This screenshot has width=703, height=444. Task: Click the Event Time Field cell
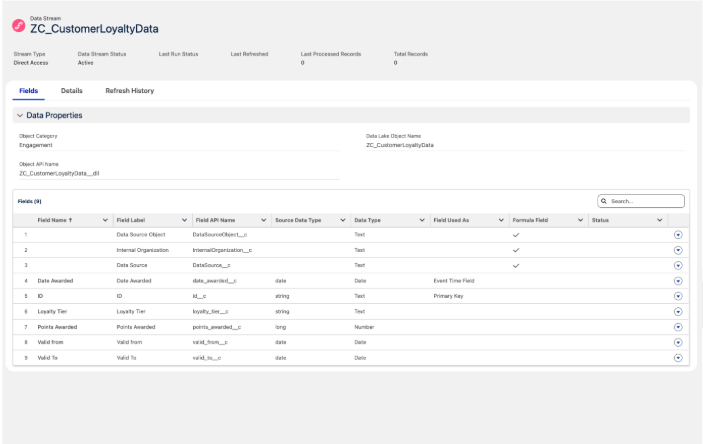point(454,281)
